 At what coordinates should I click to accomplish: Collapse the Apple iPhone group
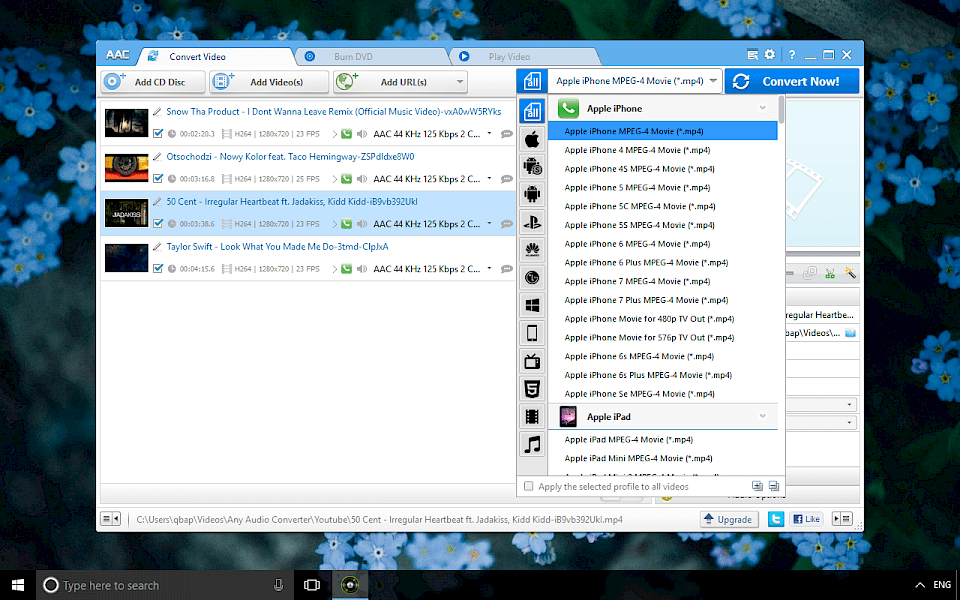click(763, 108)
